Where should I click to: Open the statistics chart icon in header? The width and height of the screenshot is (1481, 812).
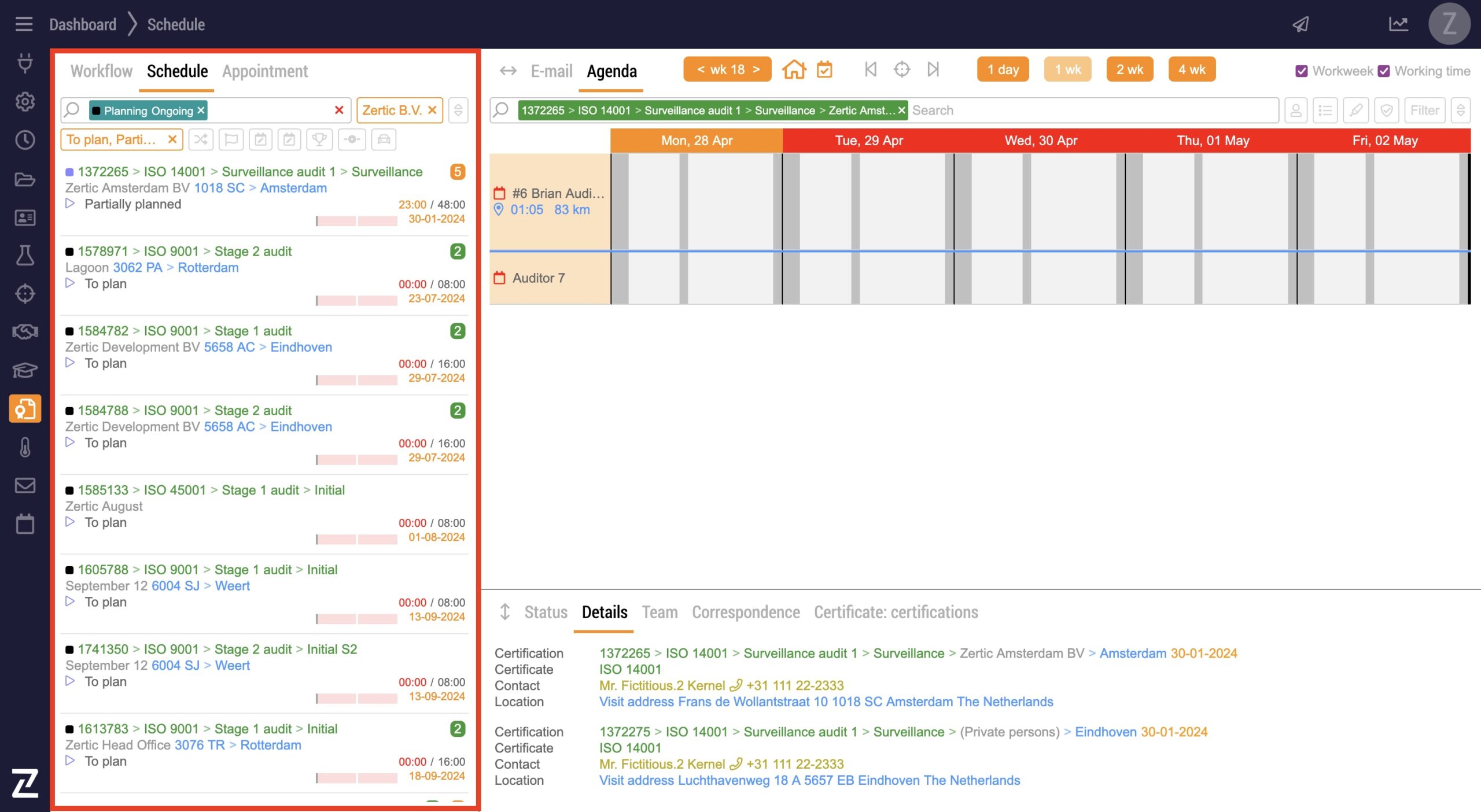coord(1398,24)
